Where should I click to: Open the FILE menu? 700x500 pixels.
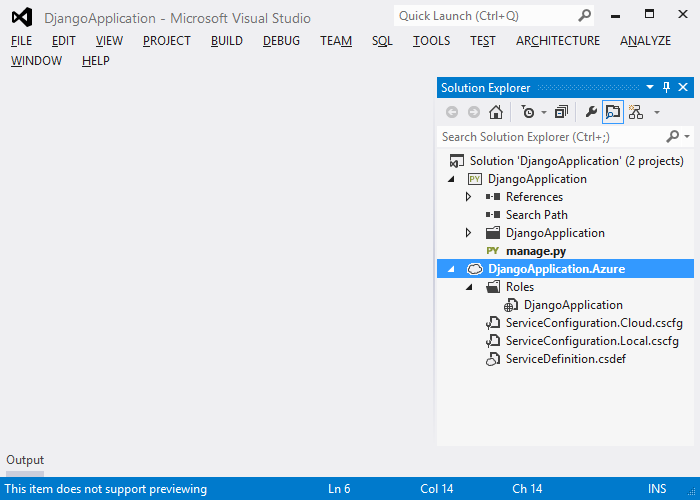pyautogui.click(x=21, y=41)
